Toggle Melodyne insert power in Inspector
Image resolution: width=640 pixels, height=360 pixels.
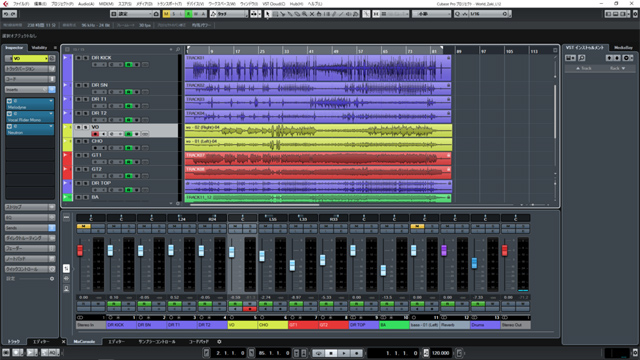[x=9, y=101]
